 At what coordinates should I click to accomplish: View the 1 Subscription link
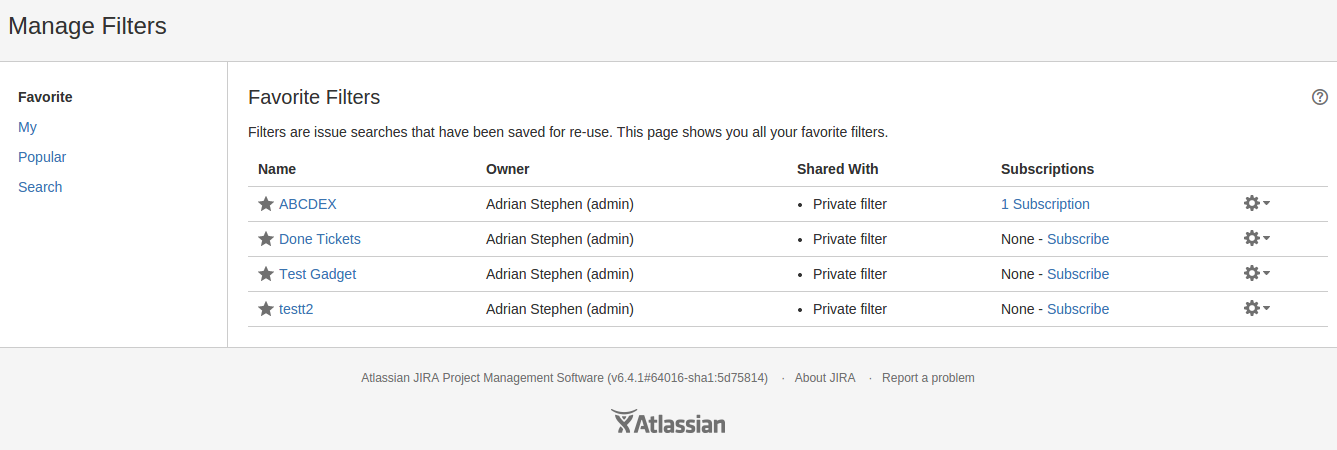[1045, 204]
